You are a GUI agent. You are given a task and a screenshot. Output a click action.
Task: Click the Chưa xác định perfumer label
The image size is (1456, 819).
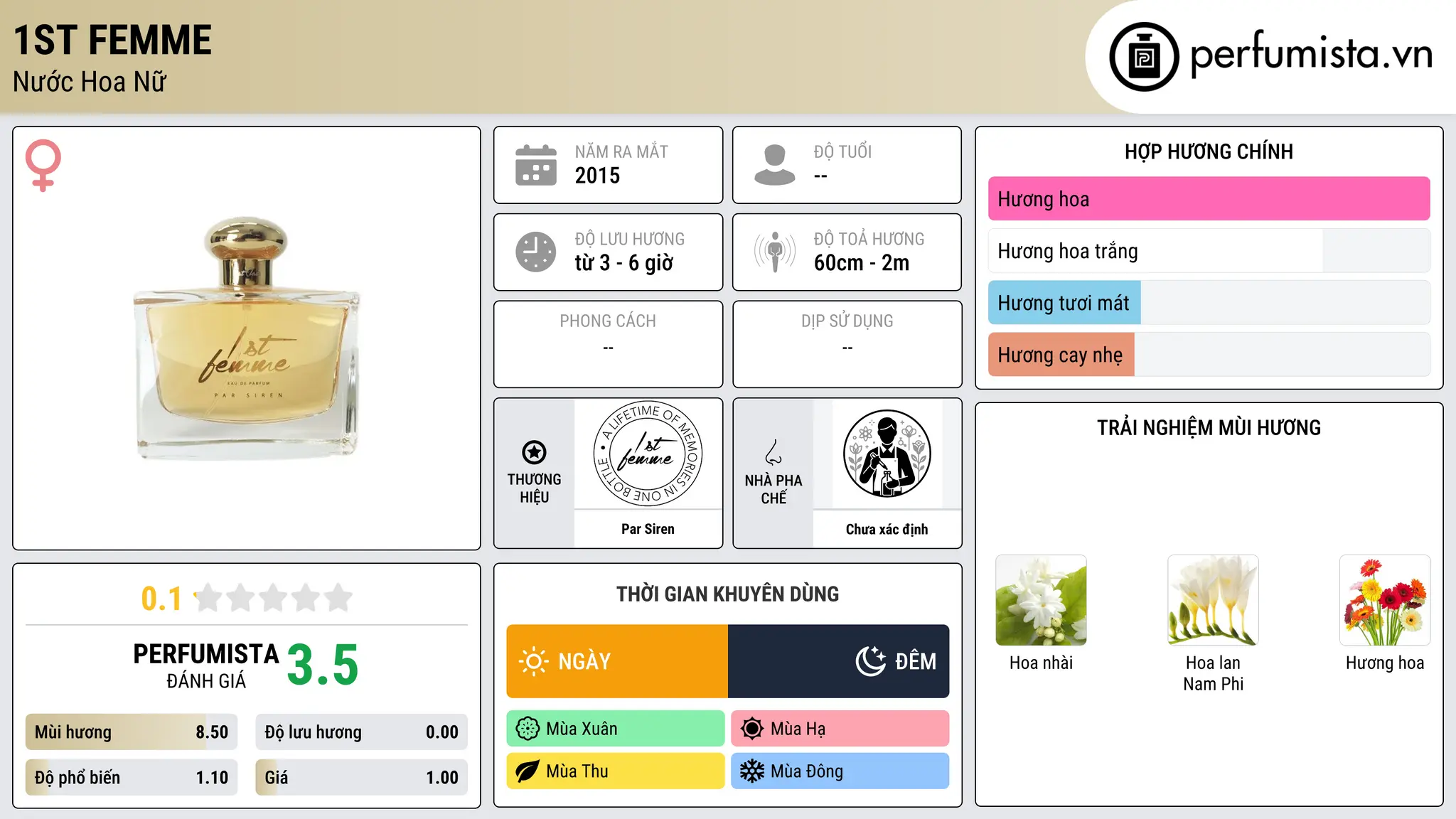(887, 529)
